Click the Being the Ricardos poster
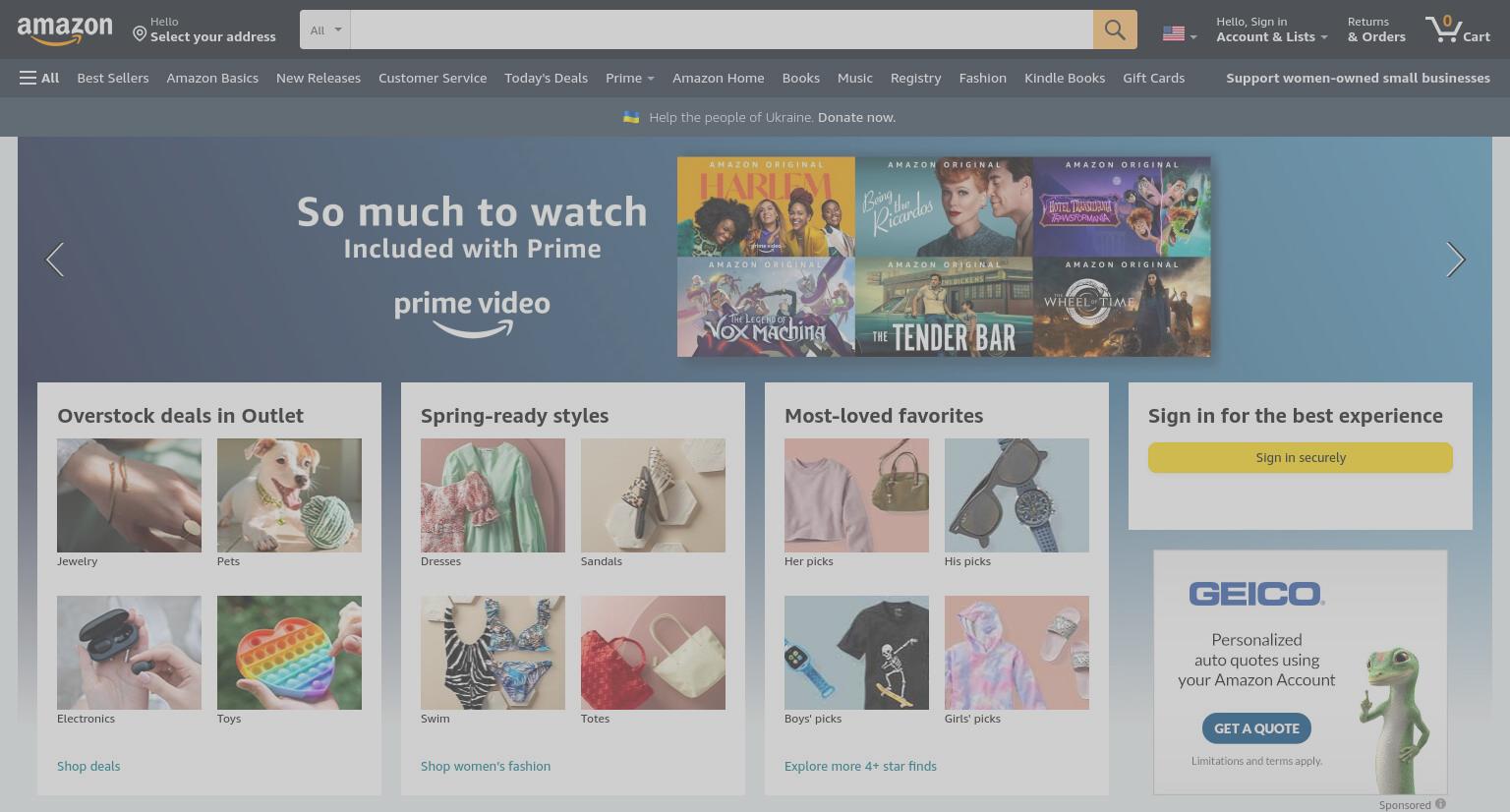The image size is (1510, 812). [944, 206]
